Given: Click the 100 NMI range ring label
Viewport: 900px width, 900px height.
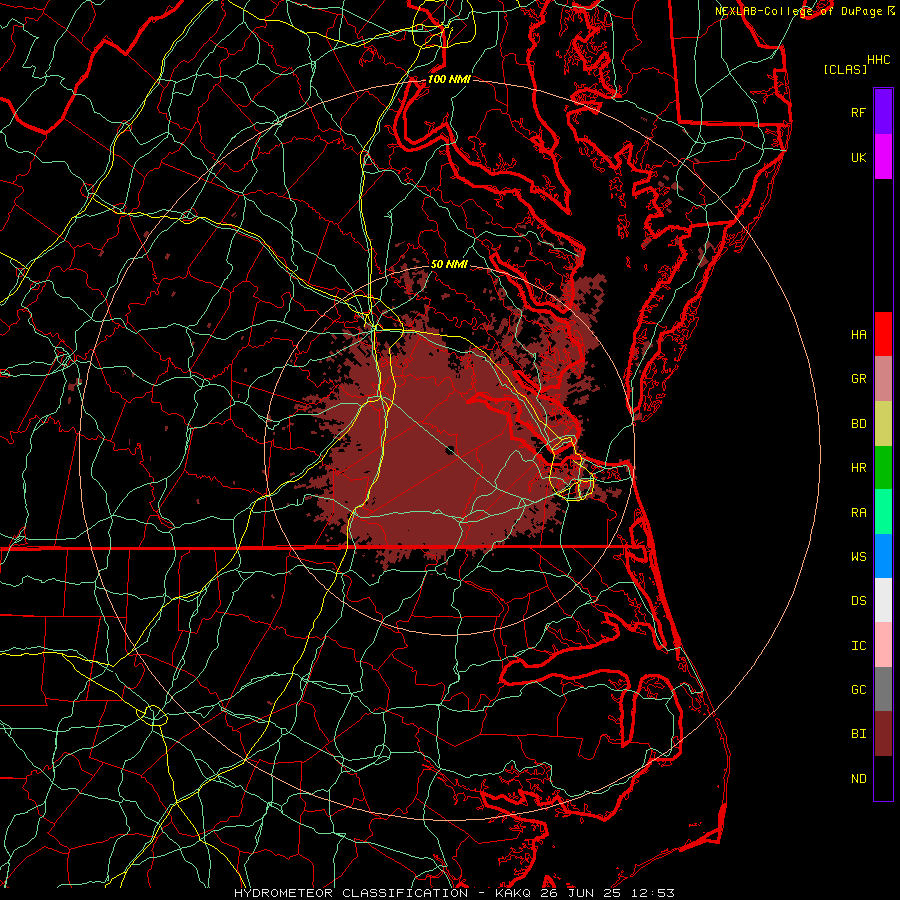Looking at the screenshot, I should pyautogui.click(x=449, y=79).
